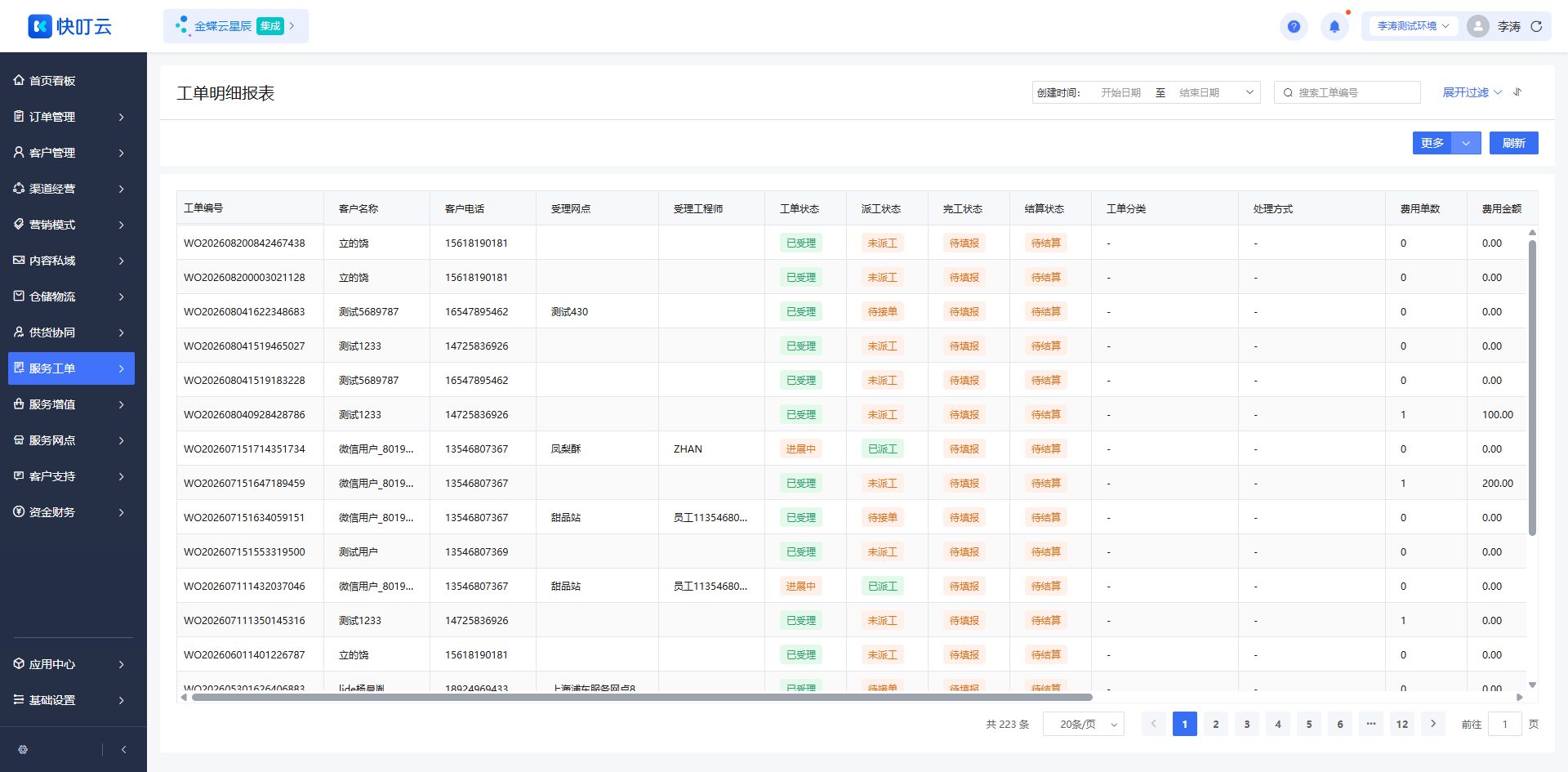Open the 创建时间 date range dropdown arrow
The width and height of the screenshot is (1568, 772).
(1249, 92)
